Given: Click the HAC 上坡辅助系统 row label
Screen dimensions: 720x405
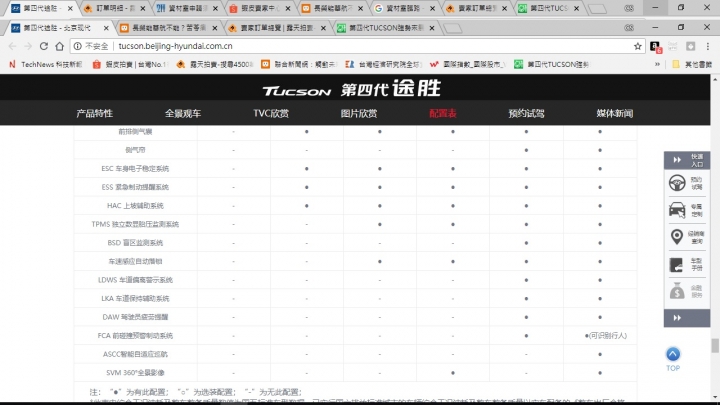Looking at the screenshot, I should (135, 206).
